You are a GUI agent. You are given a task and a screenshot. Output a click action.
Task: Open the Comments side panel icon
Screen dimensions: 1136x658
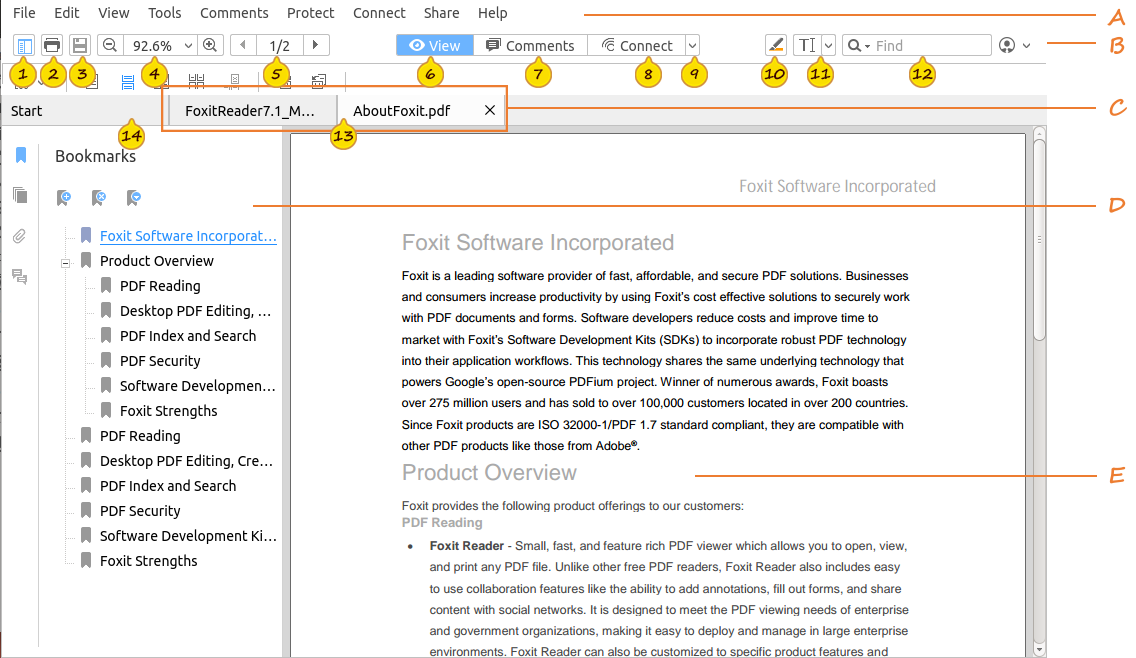point(20,276)
